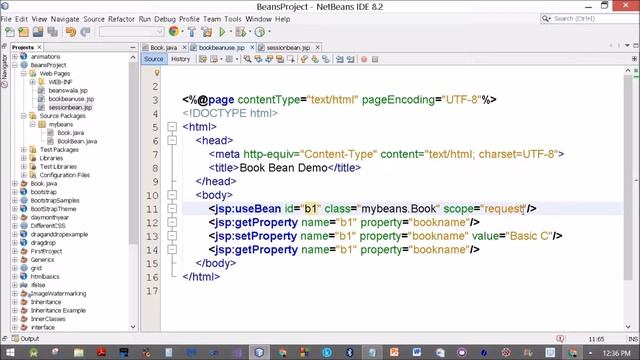Open the Output panel button
This screenshot has height=360, width=640.
point(25,339)
